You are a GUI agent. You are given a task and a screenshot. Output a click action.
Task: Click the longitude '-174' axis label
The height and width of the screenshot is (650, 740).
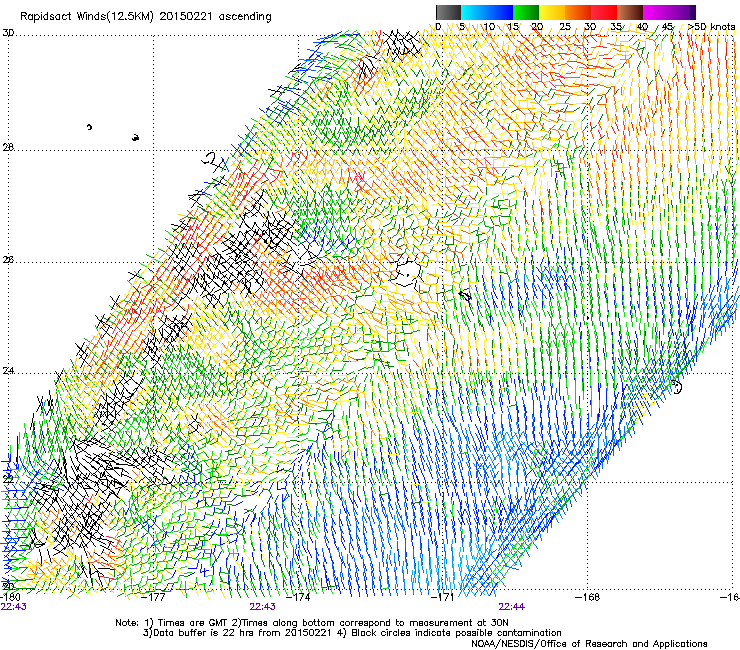pyautogui.click(x=299, y=597)
